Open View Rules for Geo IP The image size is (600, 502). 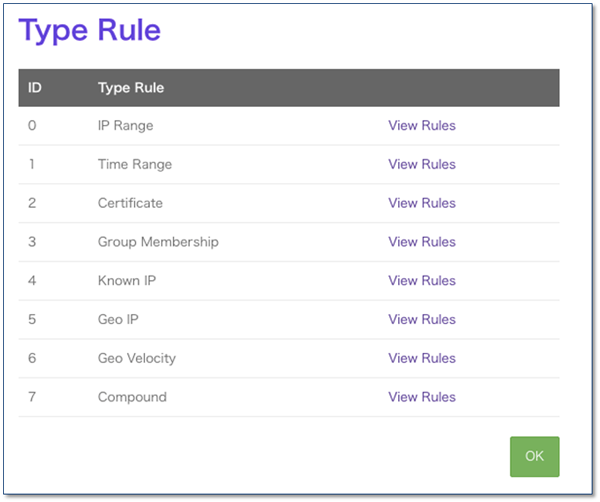click(422, 319)
